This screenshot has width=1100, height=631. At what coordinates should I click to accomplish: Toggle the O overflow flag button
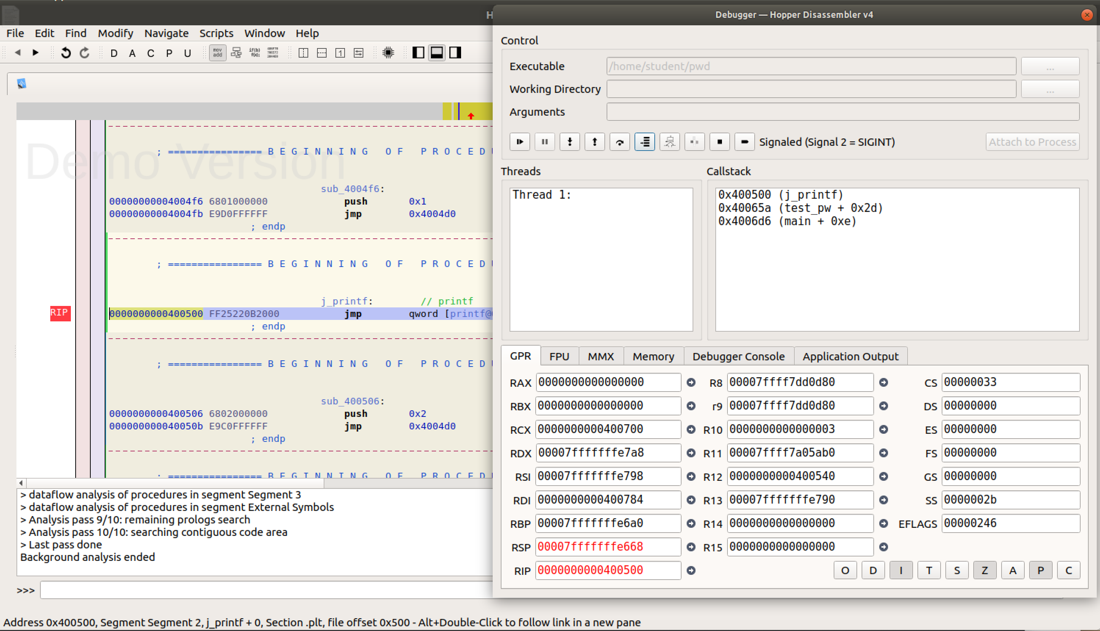click(x=845, y=570)
